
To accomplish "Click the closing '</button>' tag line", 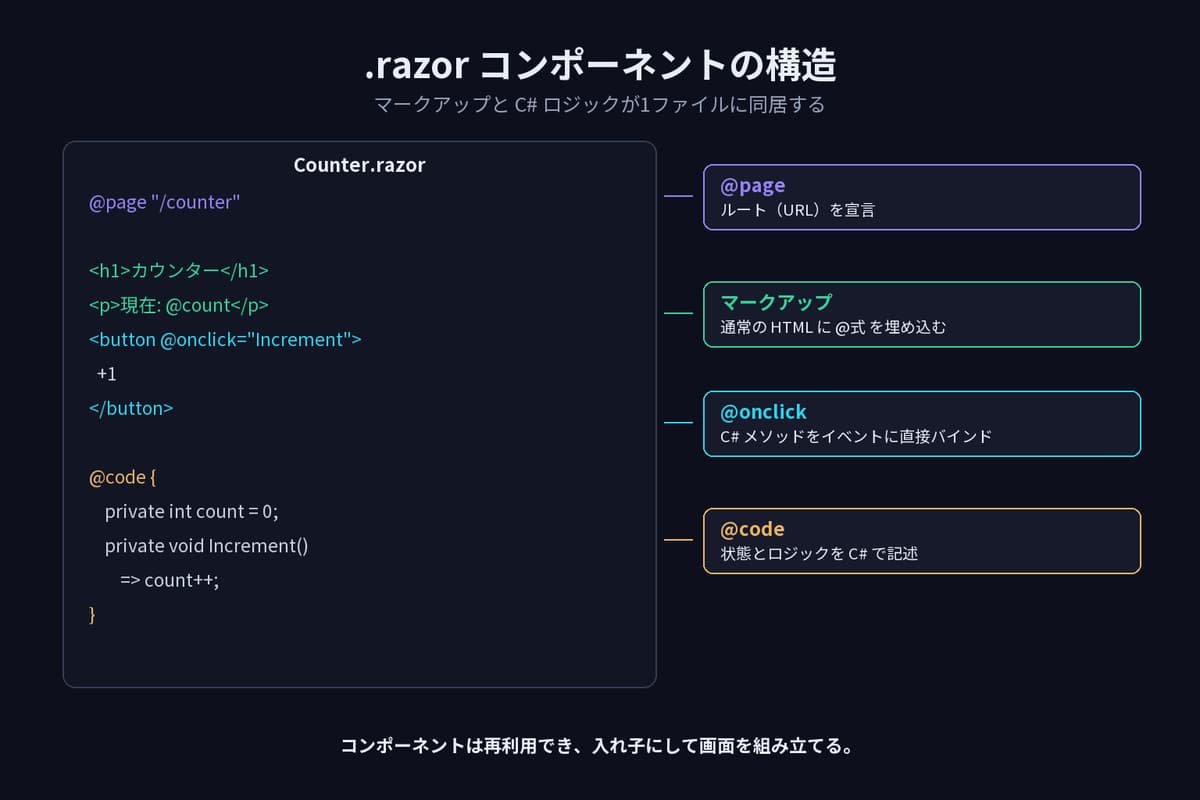I will [131, 408].
